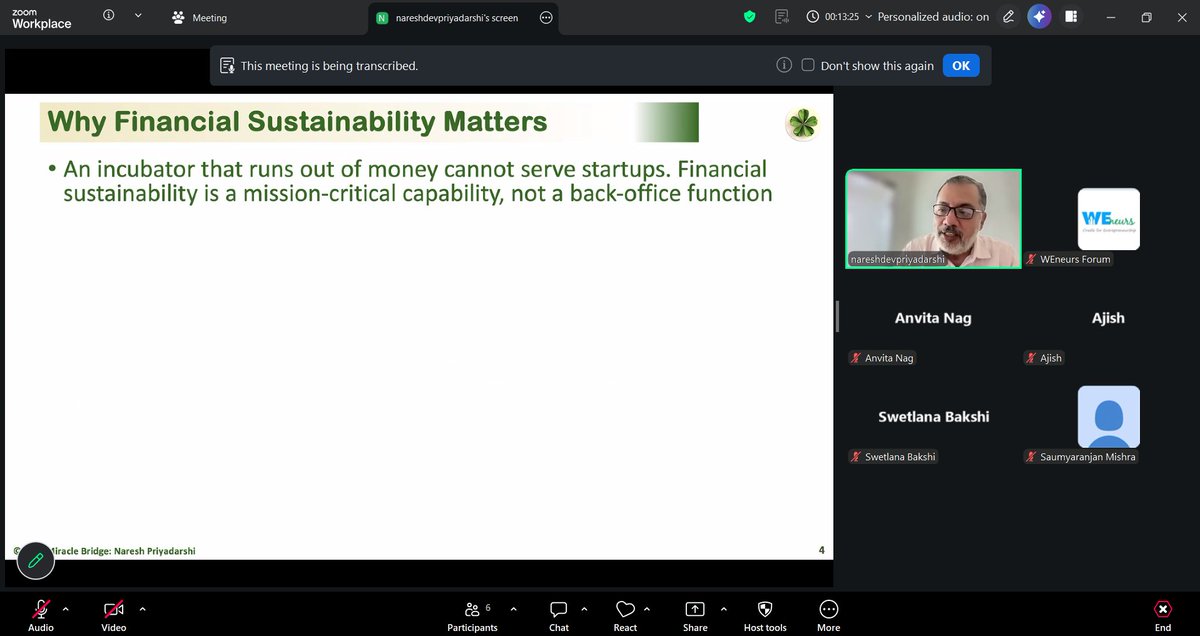This screenshot has width=1200, height=636.
Task: Restore down the Zoom window
Action: coord(1146,17)
